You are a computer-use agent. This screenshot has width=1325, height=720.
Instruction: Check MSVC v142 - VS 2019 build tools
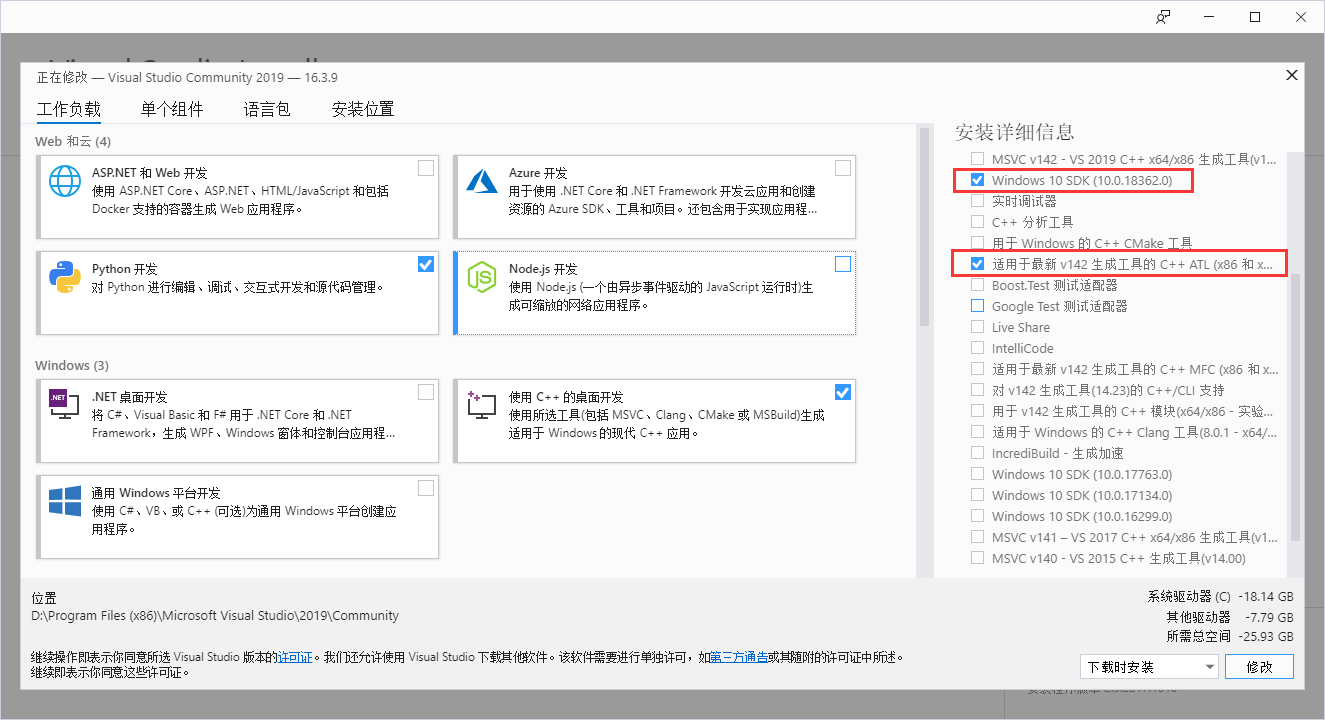pyautogui.click(x=977, y=159)
